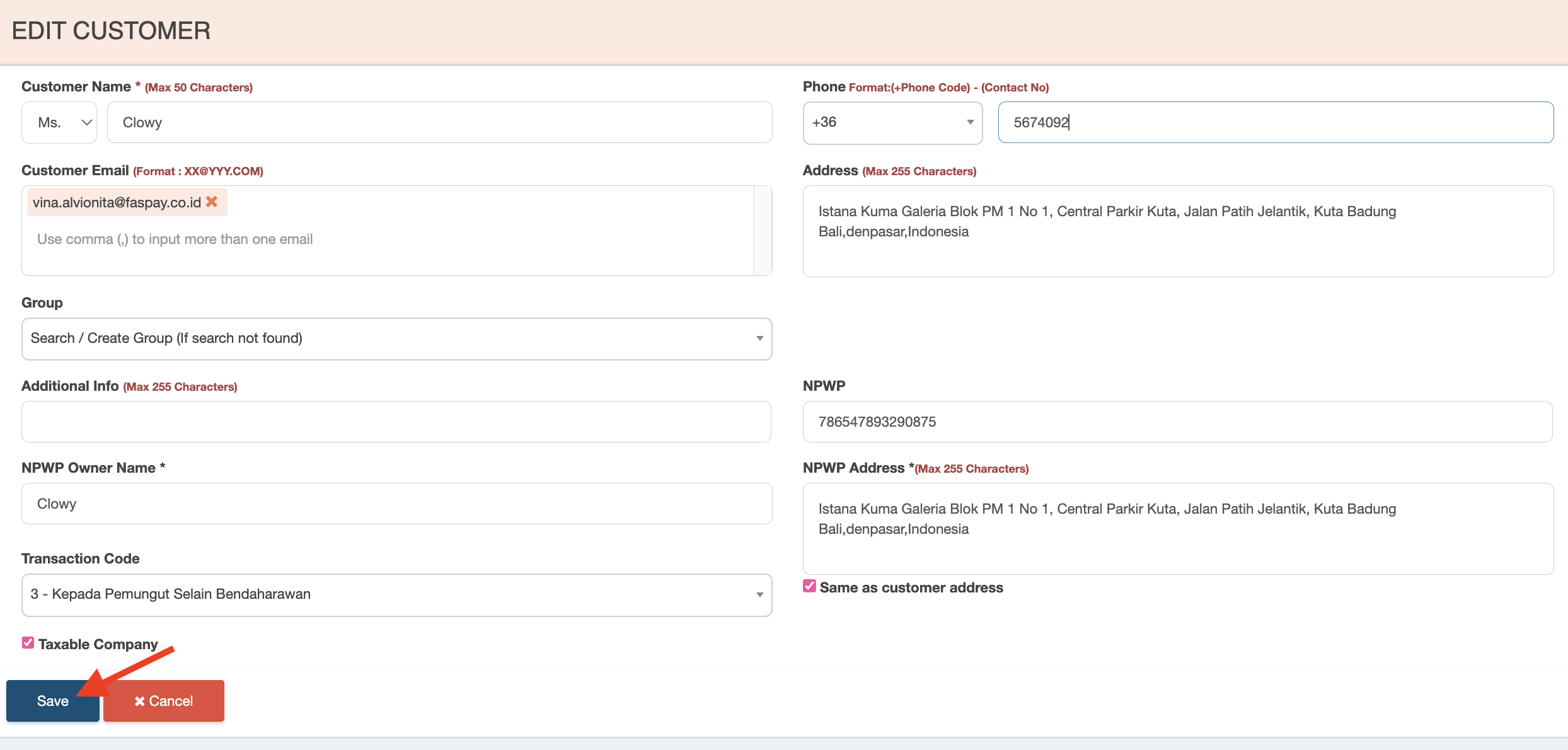
Task: Click the Save button
Action: click(52, 701)
